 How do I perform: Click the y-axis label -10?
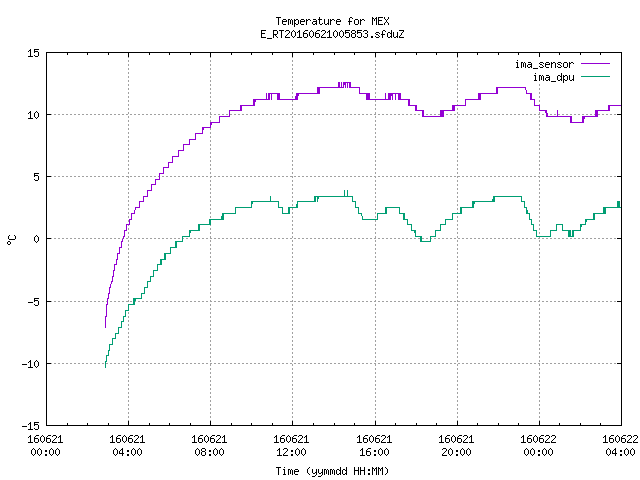(31, 364)
